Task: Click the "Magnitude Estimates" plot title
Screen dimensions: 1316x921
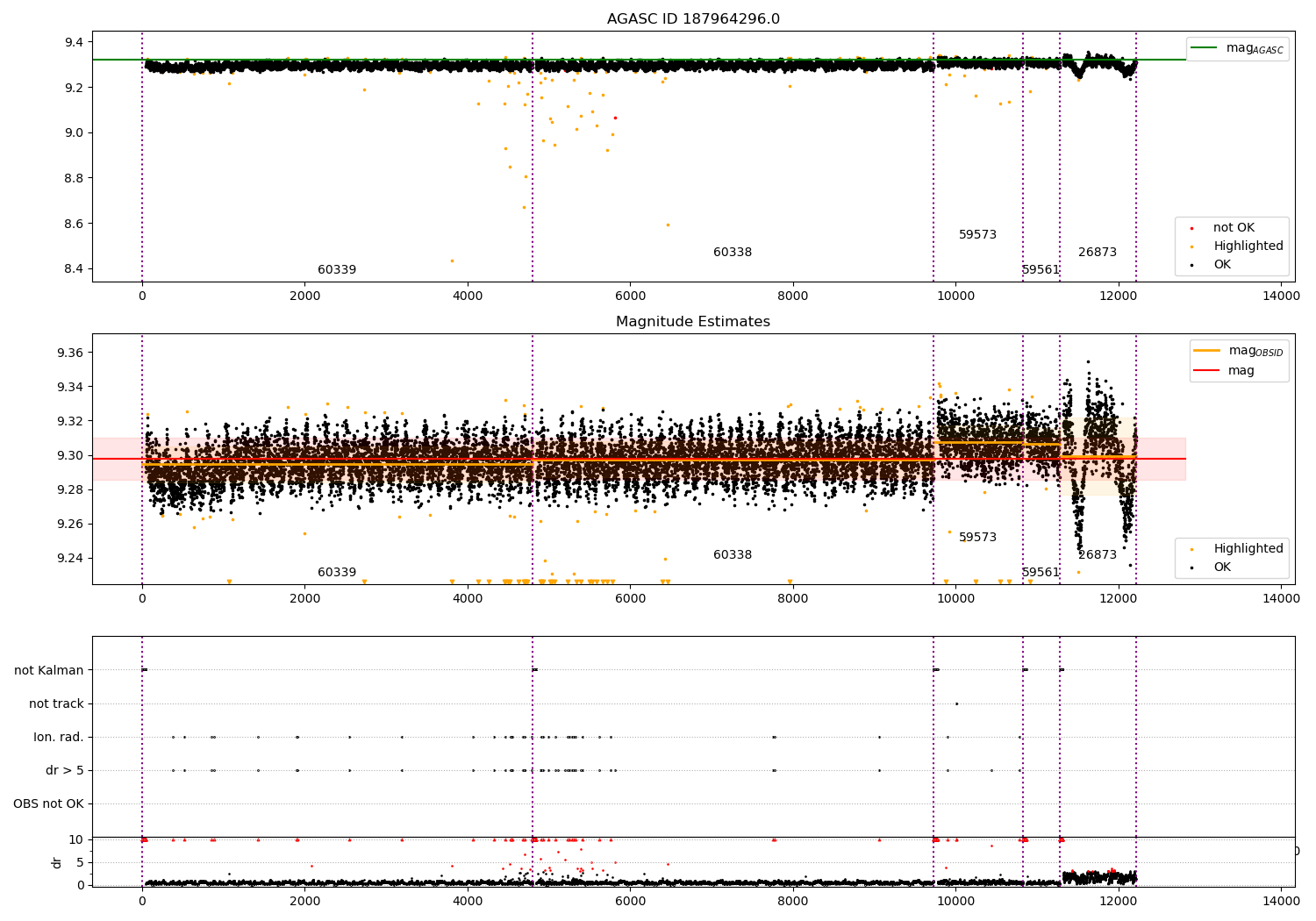Action: coord(693,322)
